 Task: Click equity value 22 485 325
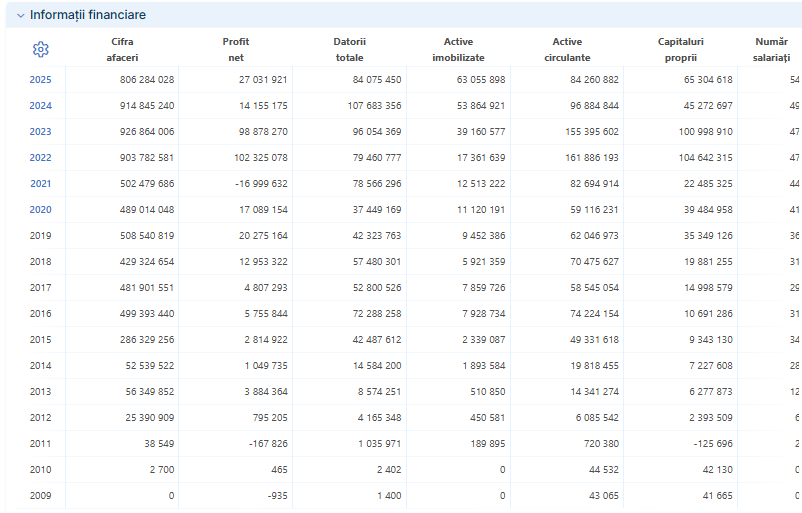pos(708,184)
